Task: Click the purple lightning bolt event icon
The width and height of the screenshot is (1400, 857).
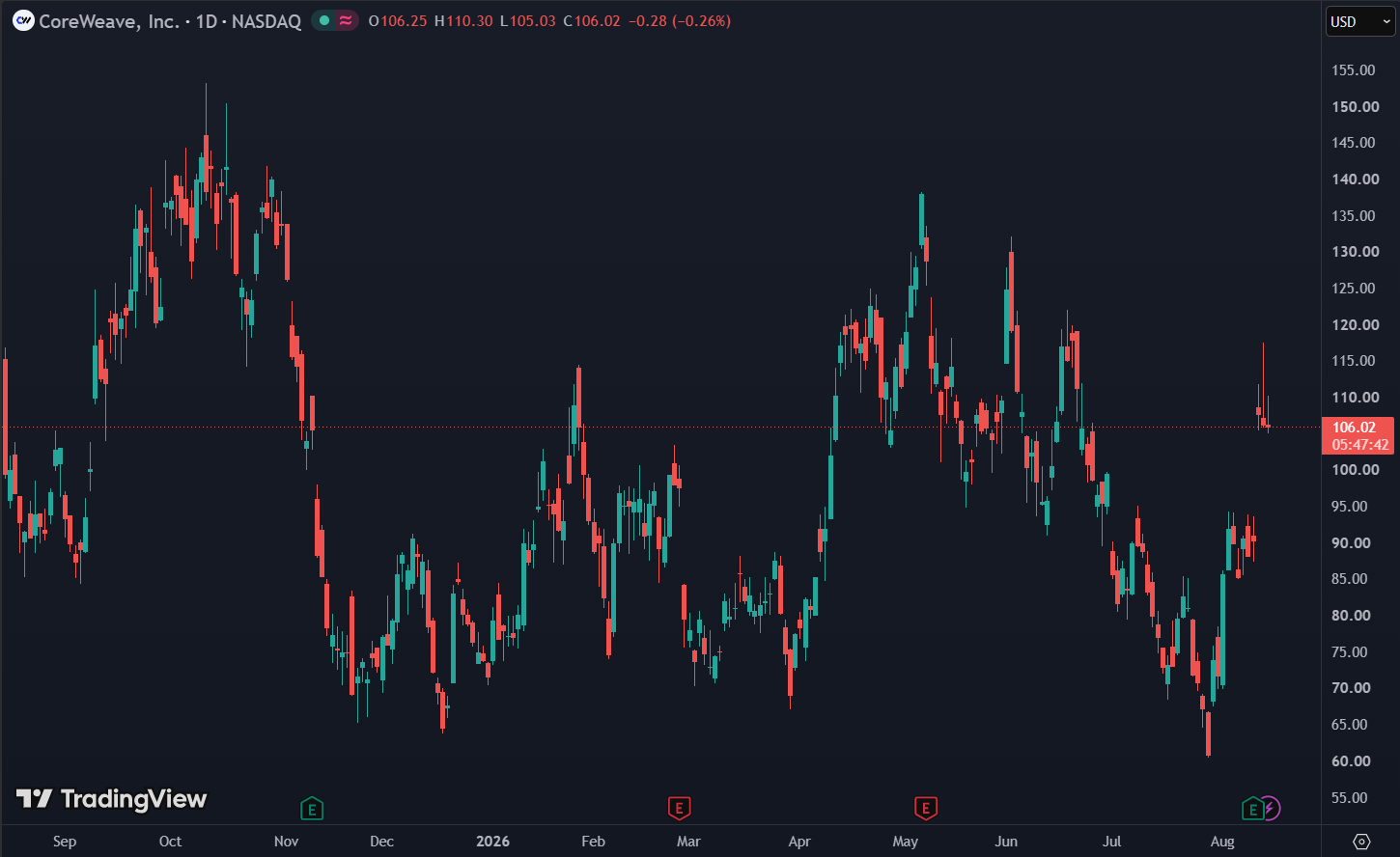Action: [1271, 808]
